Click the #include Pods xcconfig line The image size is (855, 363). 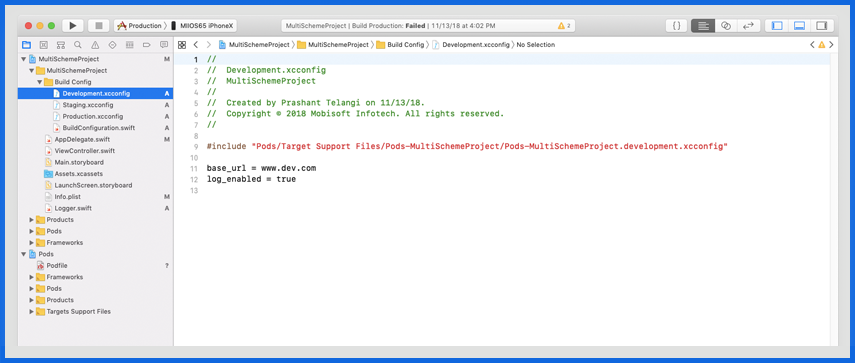[467, 147]
